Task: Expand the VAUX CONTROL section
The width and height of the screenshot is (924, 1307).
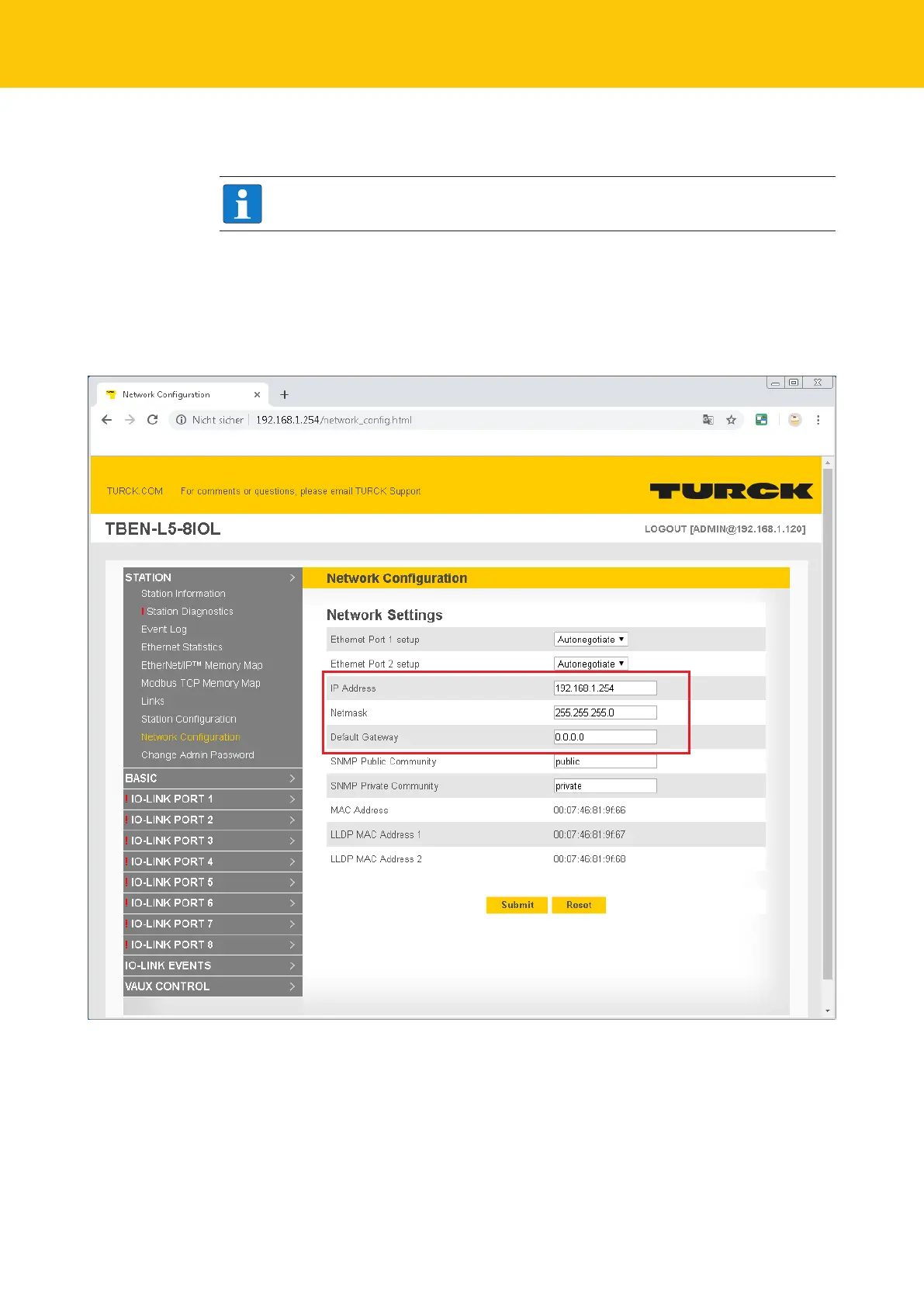Action: 213,986
